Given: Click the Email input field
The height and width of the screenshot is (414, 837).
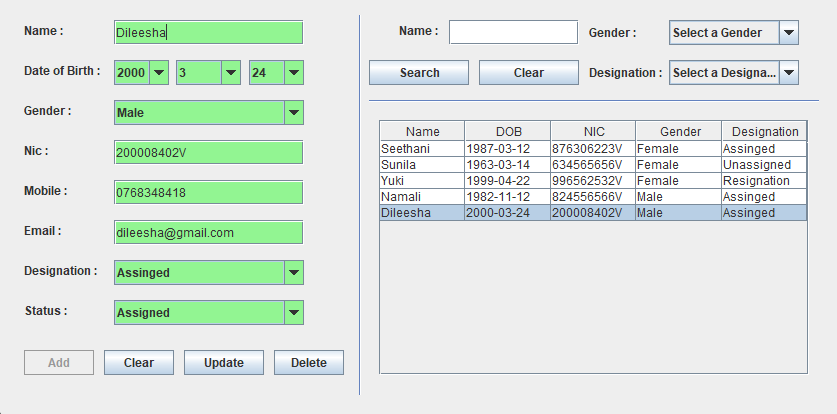Looking at the screenshot, I should 208,232.
